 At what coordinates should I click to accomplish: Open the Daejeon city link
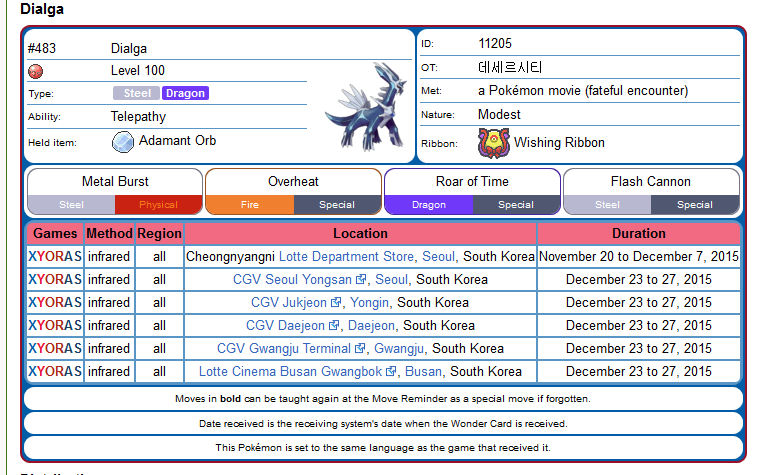[x=371, y=325]
